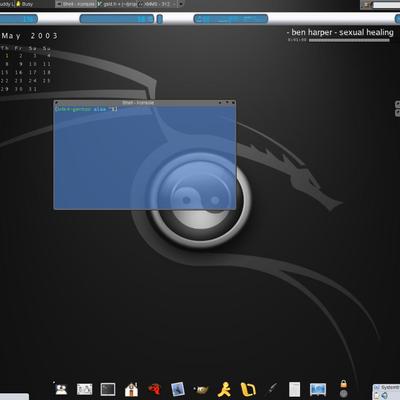Switch to the Shell - Konsole taskbar entry
400x400 pixels.
point(76,4)
